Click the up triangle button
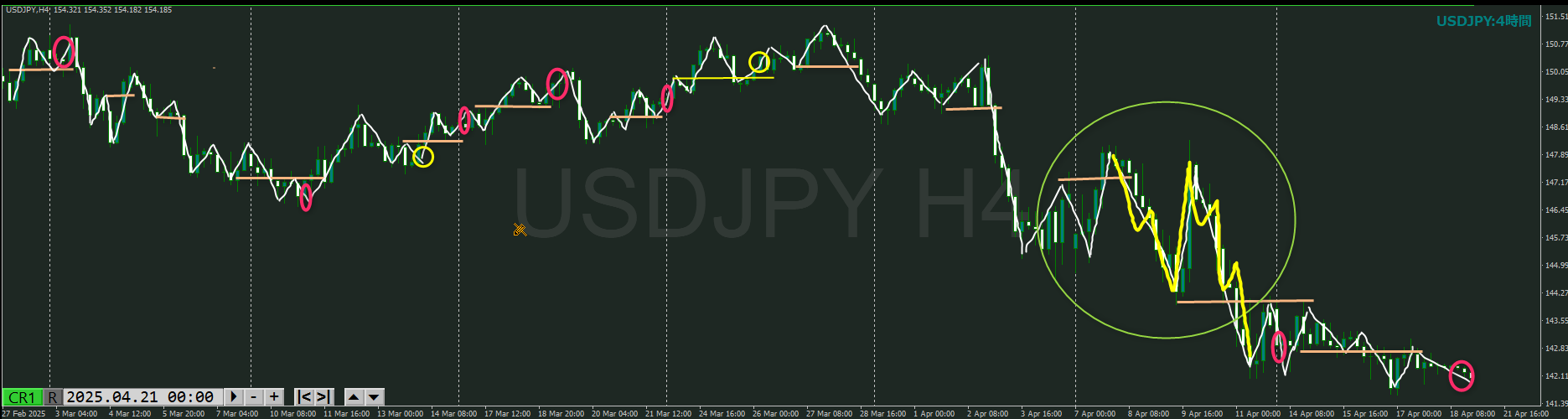This screenshot has width=1568, height=419. click(x=354, y=397)
